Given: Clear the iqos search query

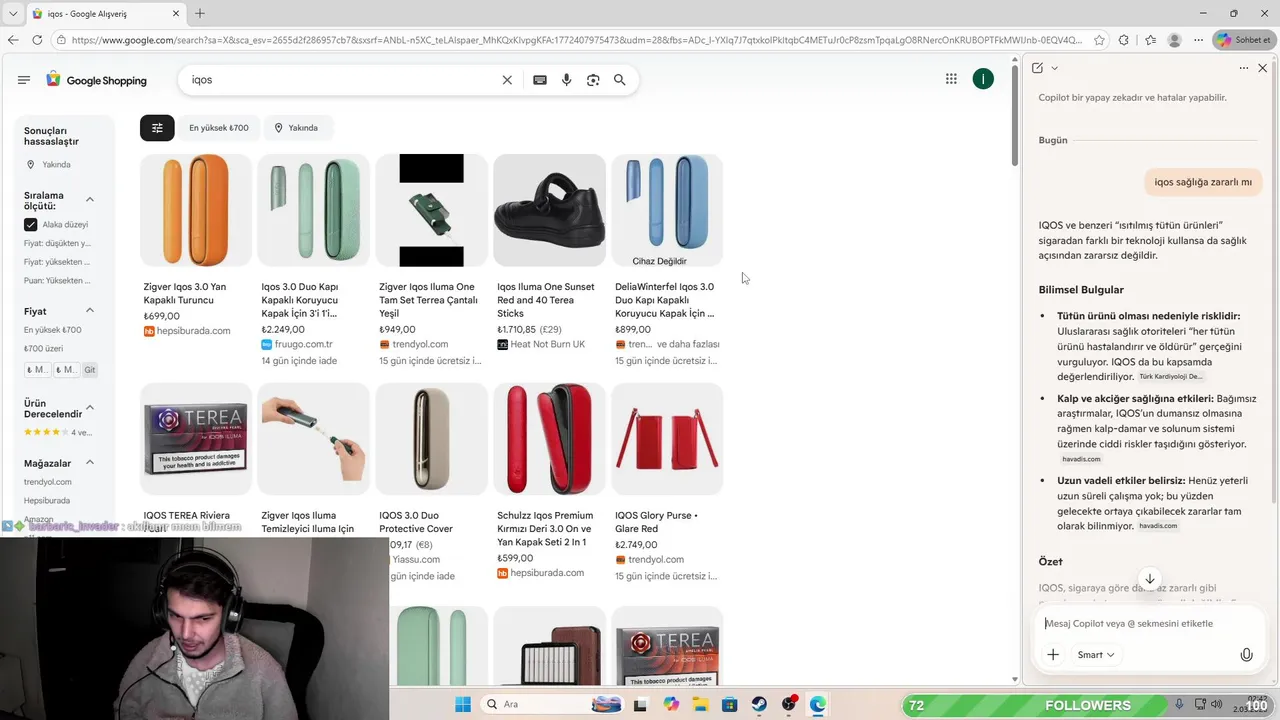Looking at the screenshot, I should click(507, 80).
